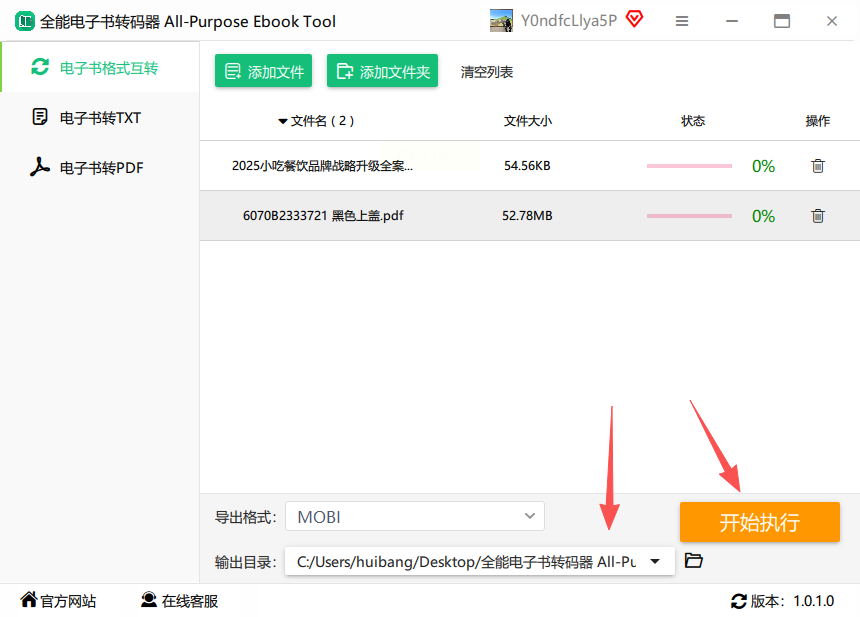The height and width of the screenshot is (617, 860).
Task: Select the 电子书转PDF tab
Action: click(100, 167)
